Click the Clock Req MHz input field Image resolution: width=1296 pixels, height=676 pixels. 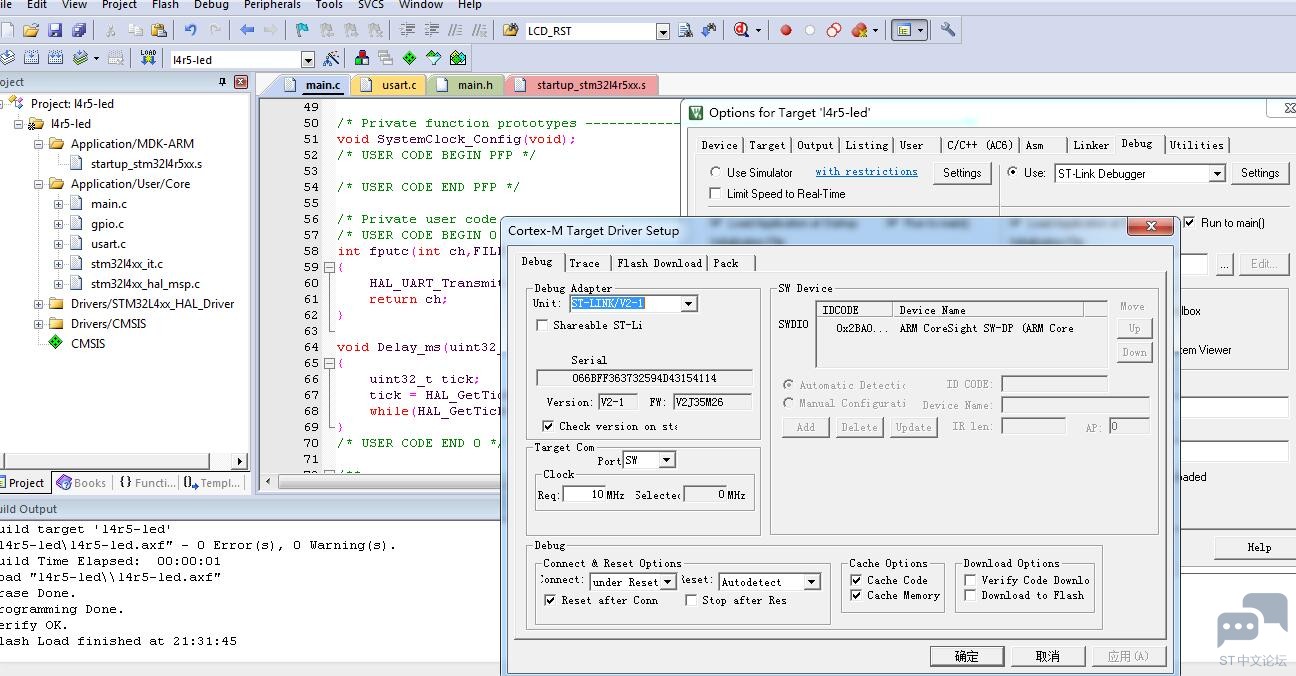tap(584, 494)
